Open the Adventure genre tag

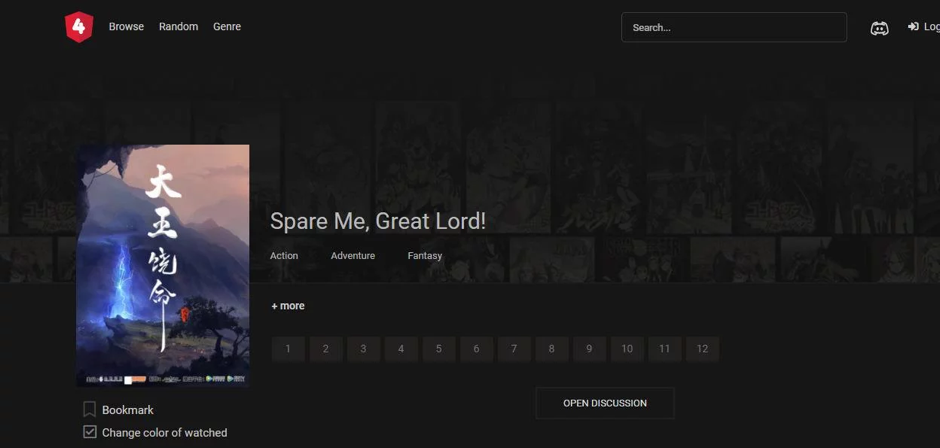pyautogui.click(x=352, y=255)
